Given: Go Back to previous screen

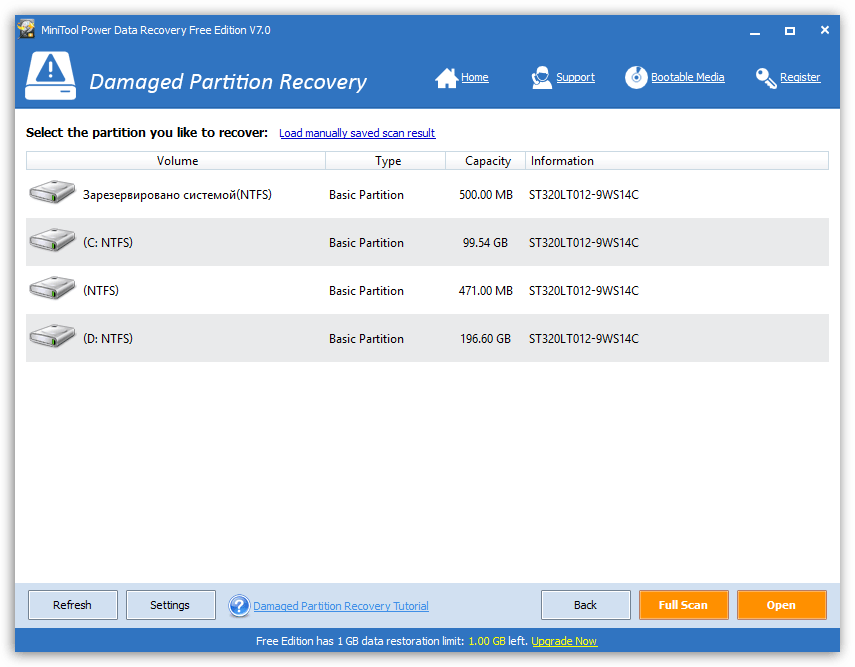Looking at the screenshot, I should [x=585, y=605].
